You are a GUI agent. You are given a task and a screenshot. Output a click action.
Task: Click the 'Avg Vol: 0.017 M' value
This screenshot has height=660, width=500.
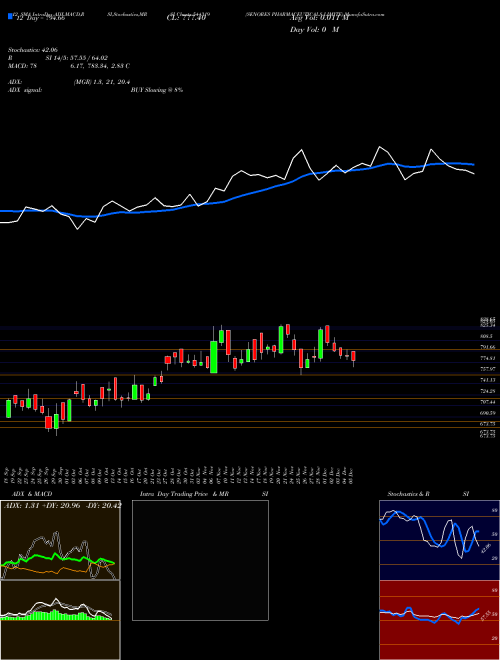pyautogui.click(x=319, y=17)
